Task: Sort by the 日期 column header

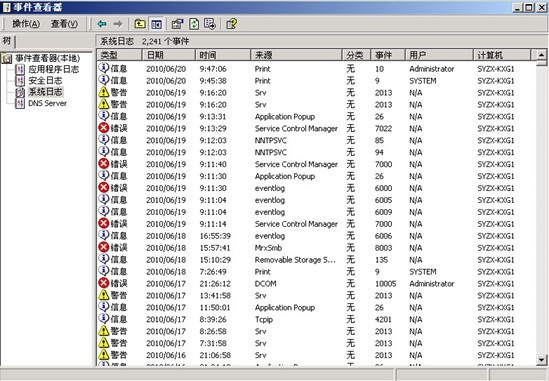Action: 168,55
